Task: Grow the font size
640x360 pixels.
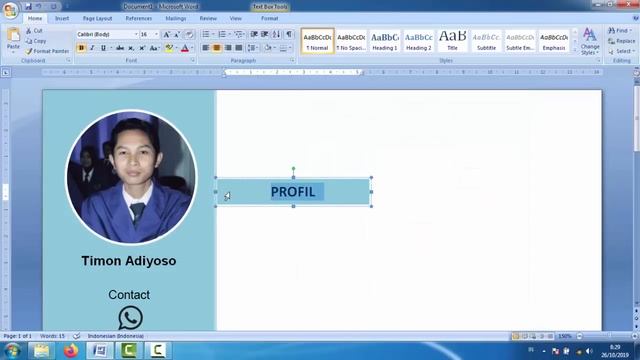Action: pos(167,35)
